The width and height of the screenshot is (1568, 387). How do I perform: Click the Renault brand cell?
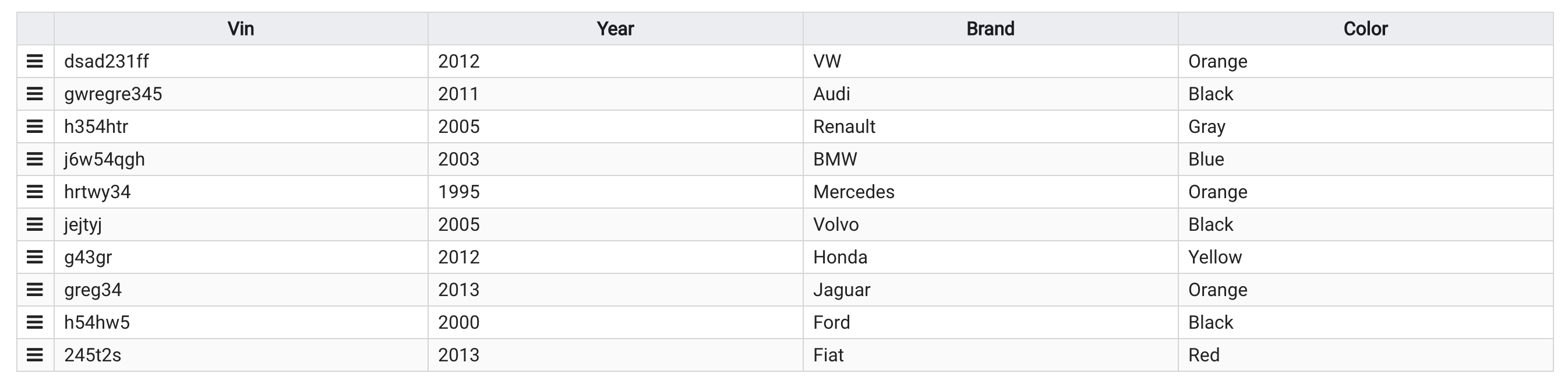pos(990,126)
